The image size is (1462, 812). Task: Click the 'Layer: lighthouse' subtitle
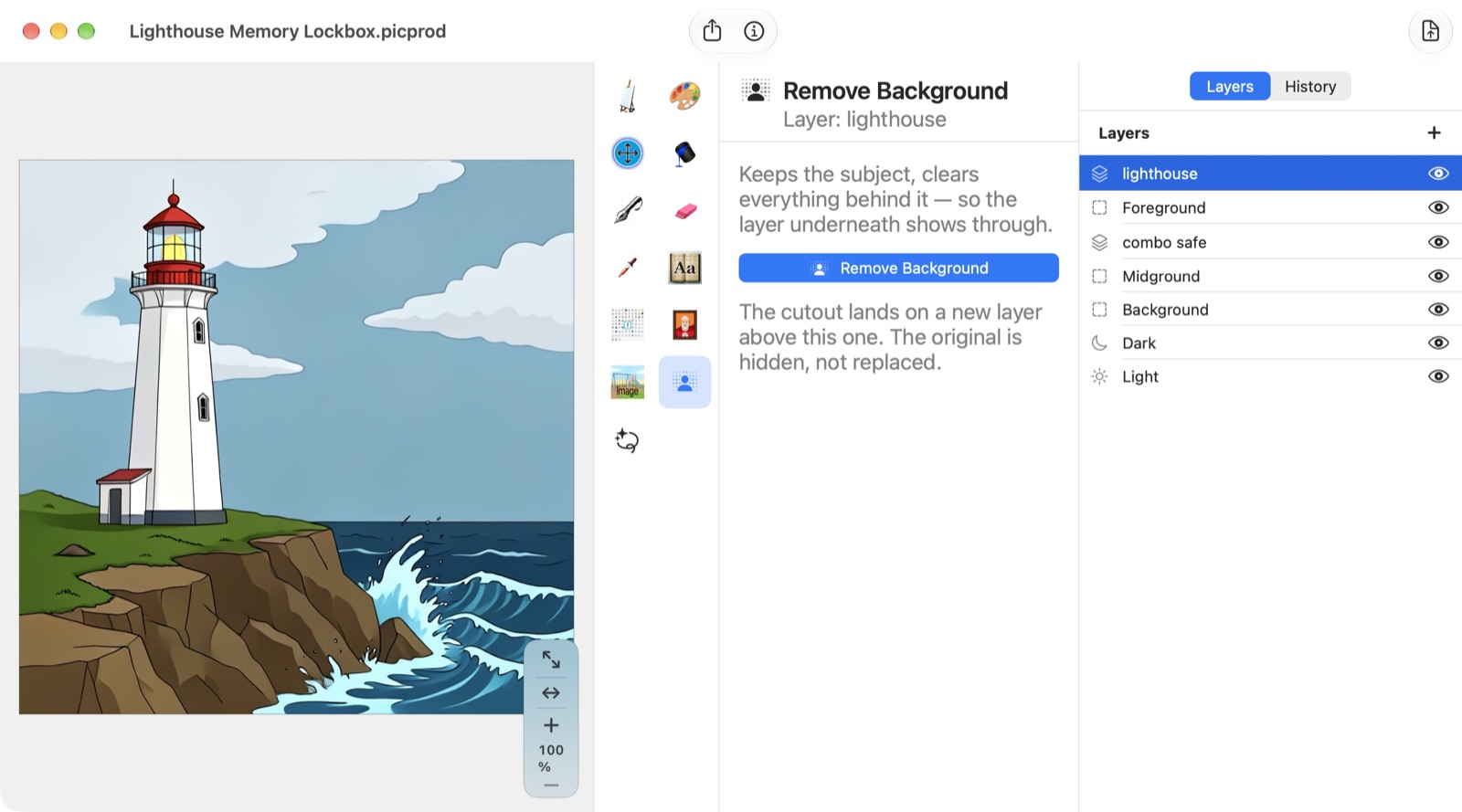click(x=864, y=120)
